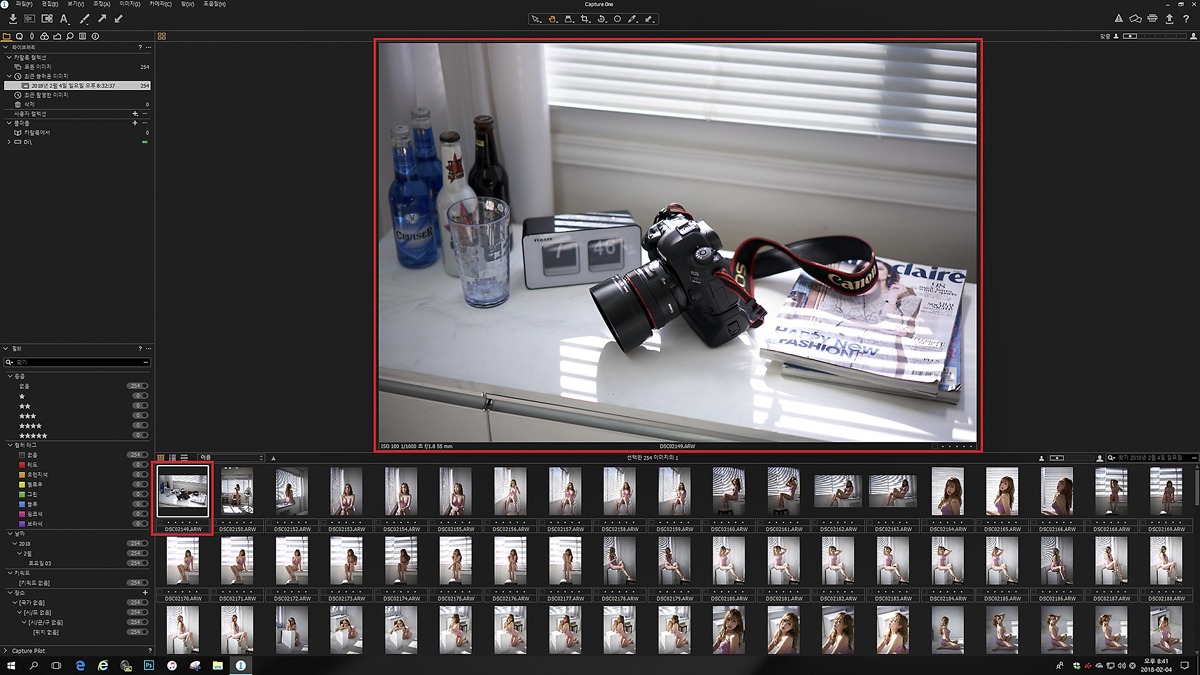Click the Windows Start button
1200x675 pixels.
point(11,665)
